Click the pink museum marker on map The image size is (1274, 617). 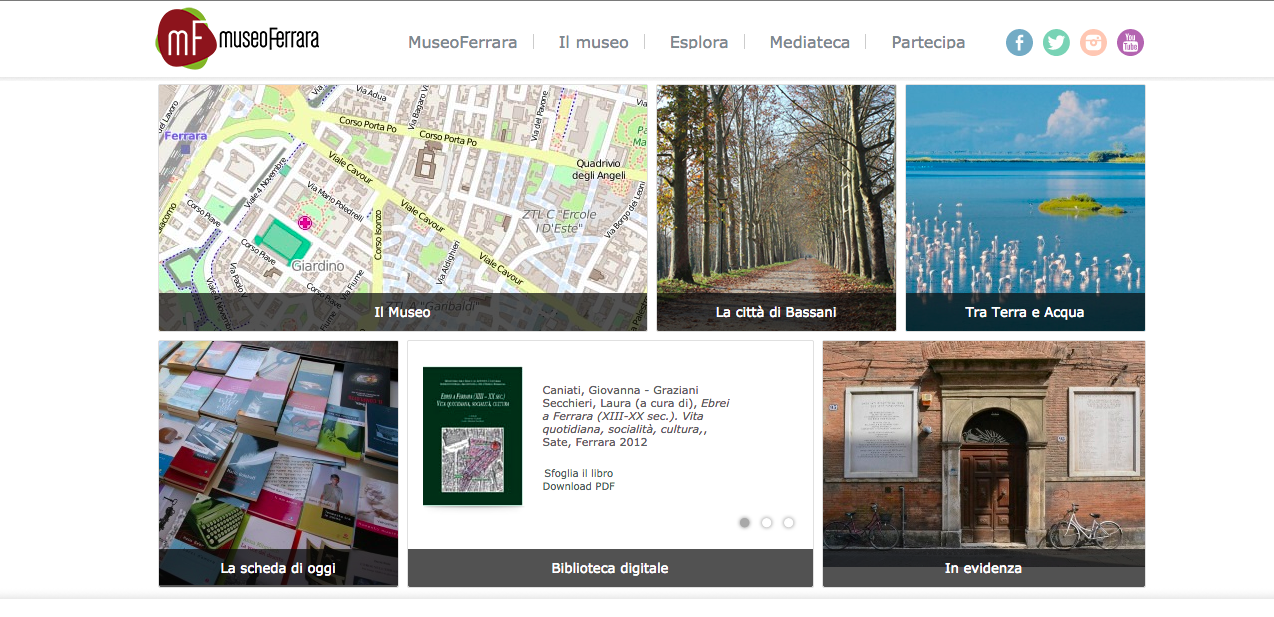tap(304, 222)
